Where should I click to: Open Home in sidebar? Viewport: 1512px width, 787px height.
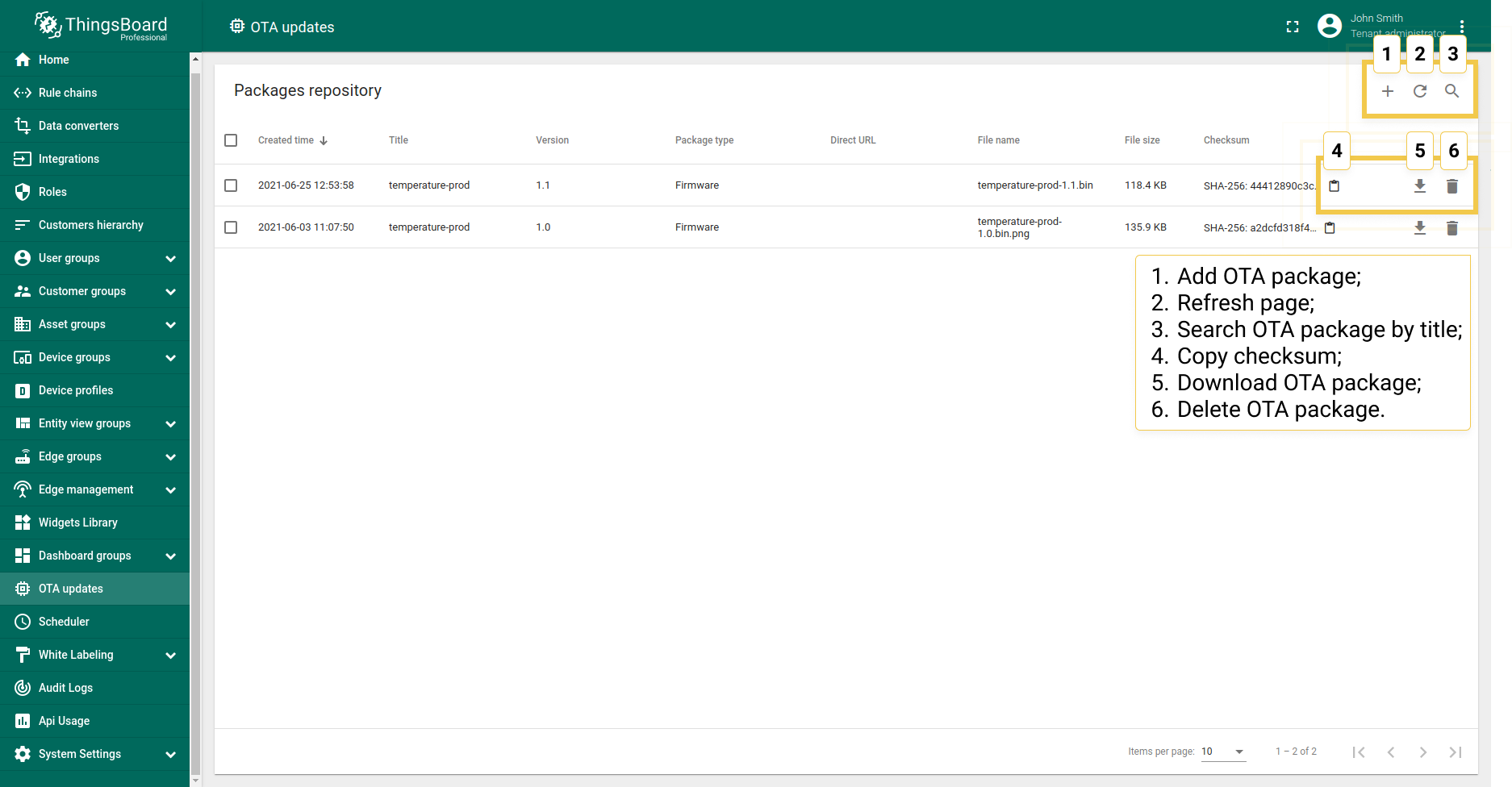click(94, 60)
